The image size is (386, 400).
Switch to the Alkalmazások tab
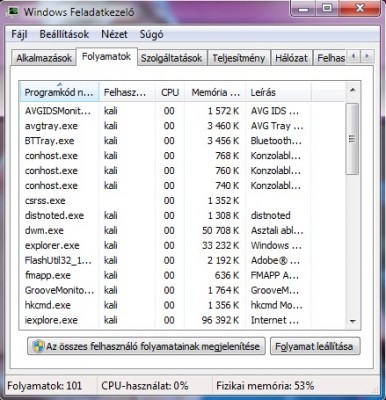[44, 58]
